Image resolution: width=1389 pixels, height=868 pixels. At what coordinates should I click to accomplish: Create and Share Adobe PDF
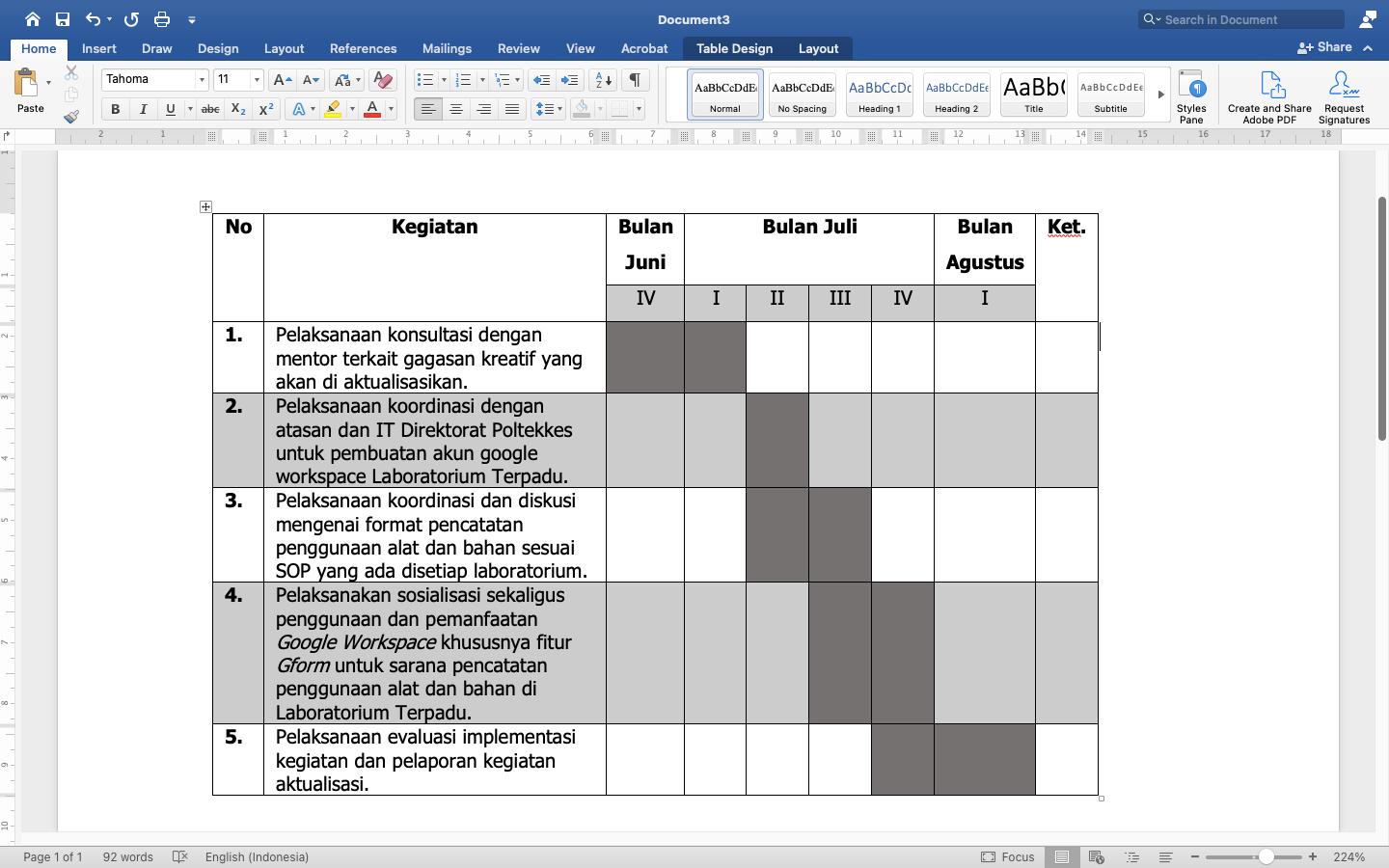click(1269, 94)
